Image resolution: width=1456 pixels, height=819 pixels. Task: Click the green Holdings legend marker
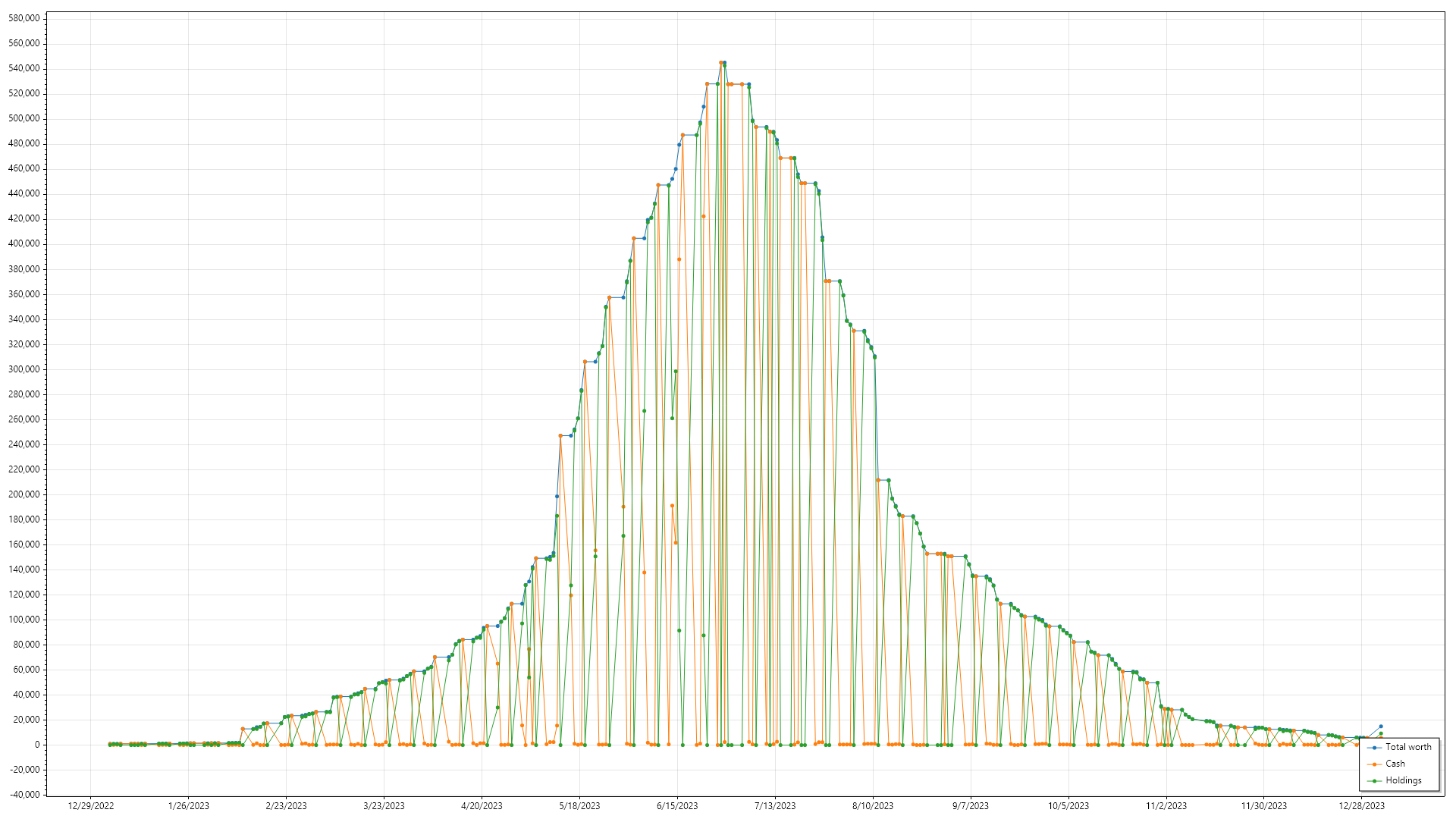(x=1374, y=781)
